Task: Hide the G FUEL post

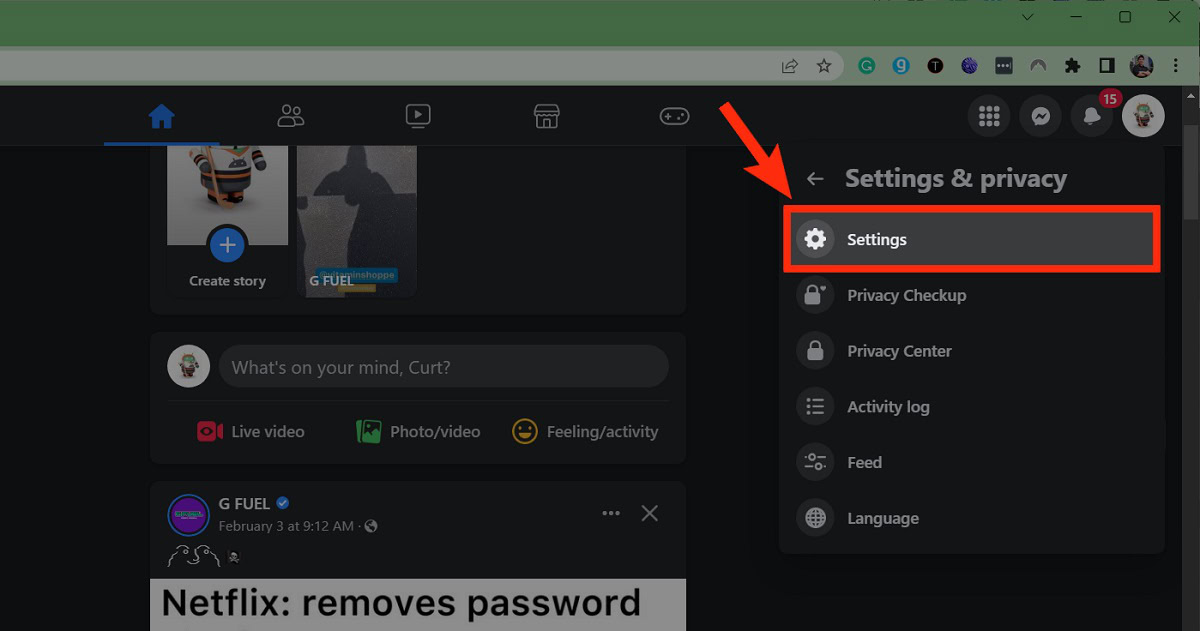Action: pyautogui.click(x=649, y=513)
